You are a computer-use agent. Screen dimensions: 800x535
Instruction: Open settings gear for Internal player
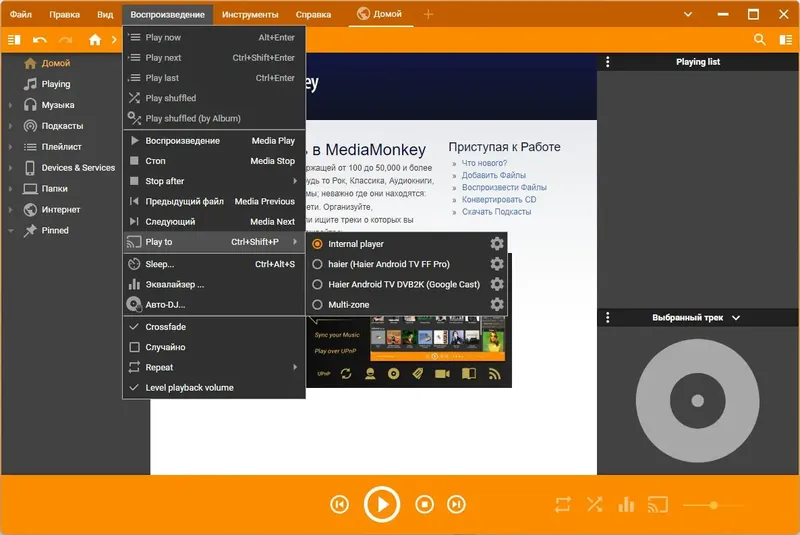pos(497,243)
